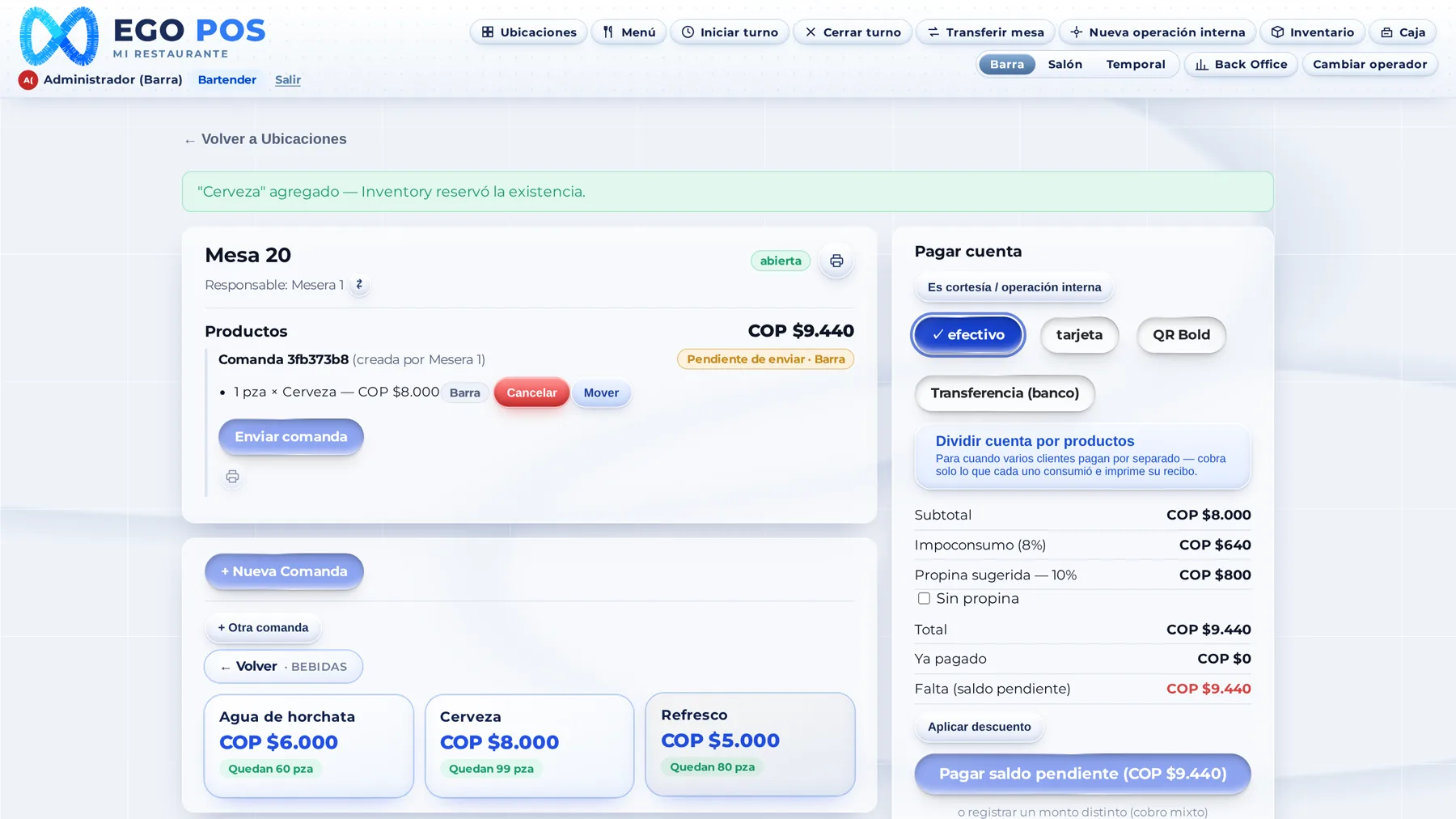Click the Administrador avatar icon
This screenshot has width=1456, height=819.
click(28, 80)
